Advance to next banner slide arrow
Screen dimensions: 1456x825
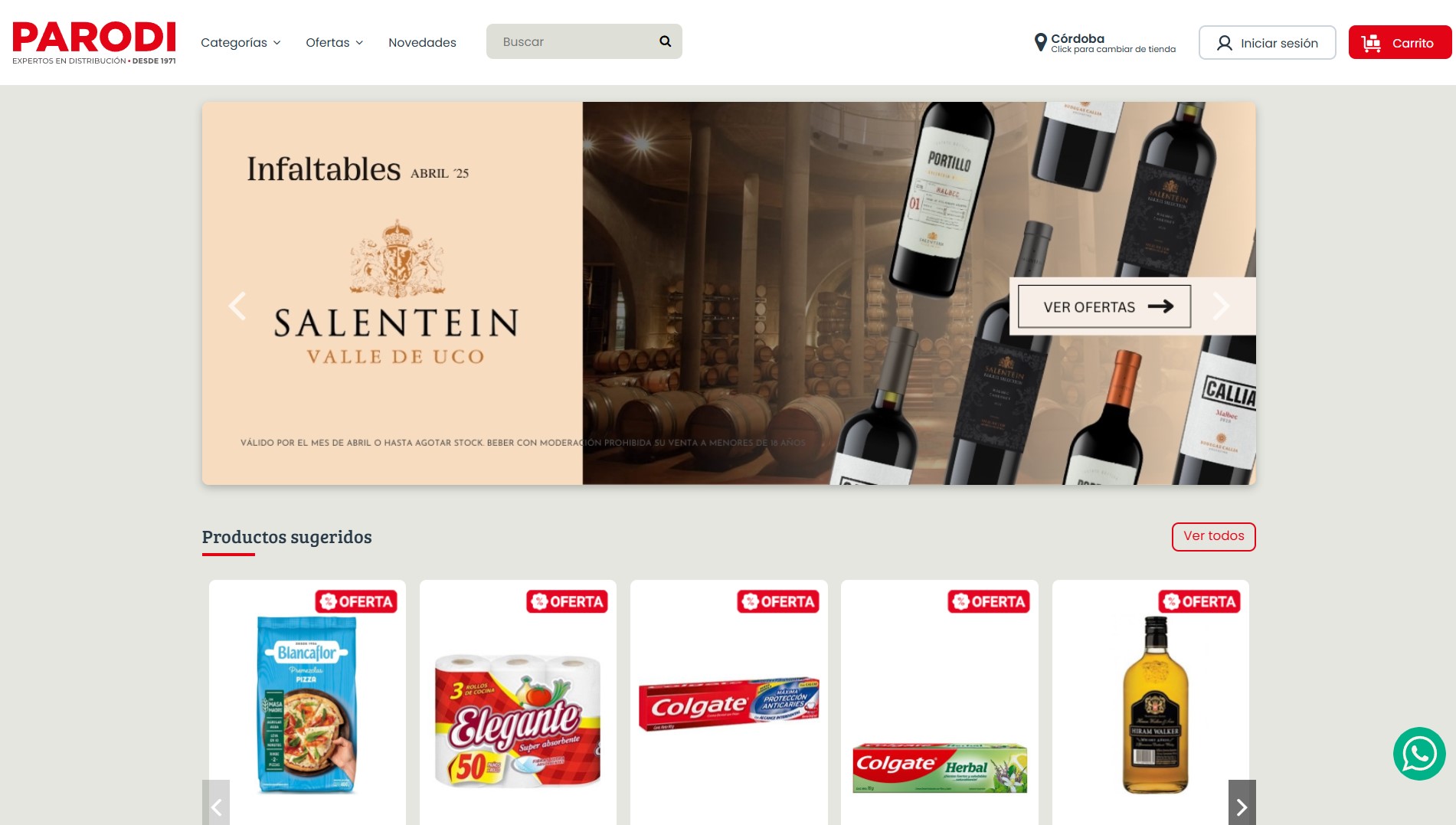pos(1221,306)
